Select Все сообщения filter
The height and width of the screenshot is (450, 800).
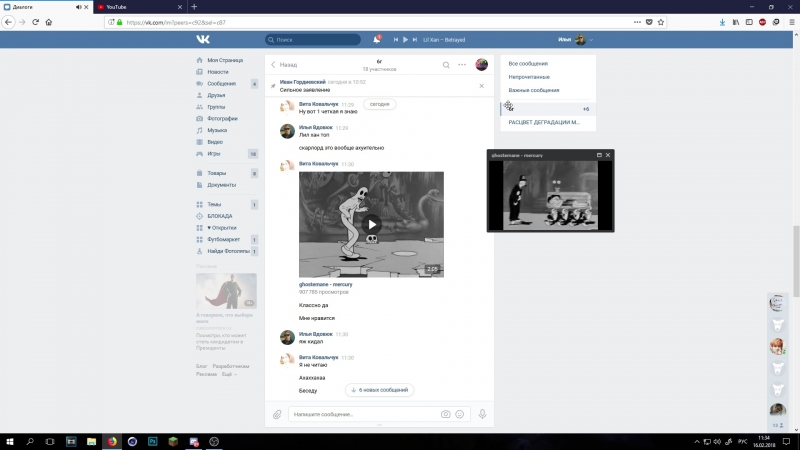[528, 64]
